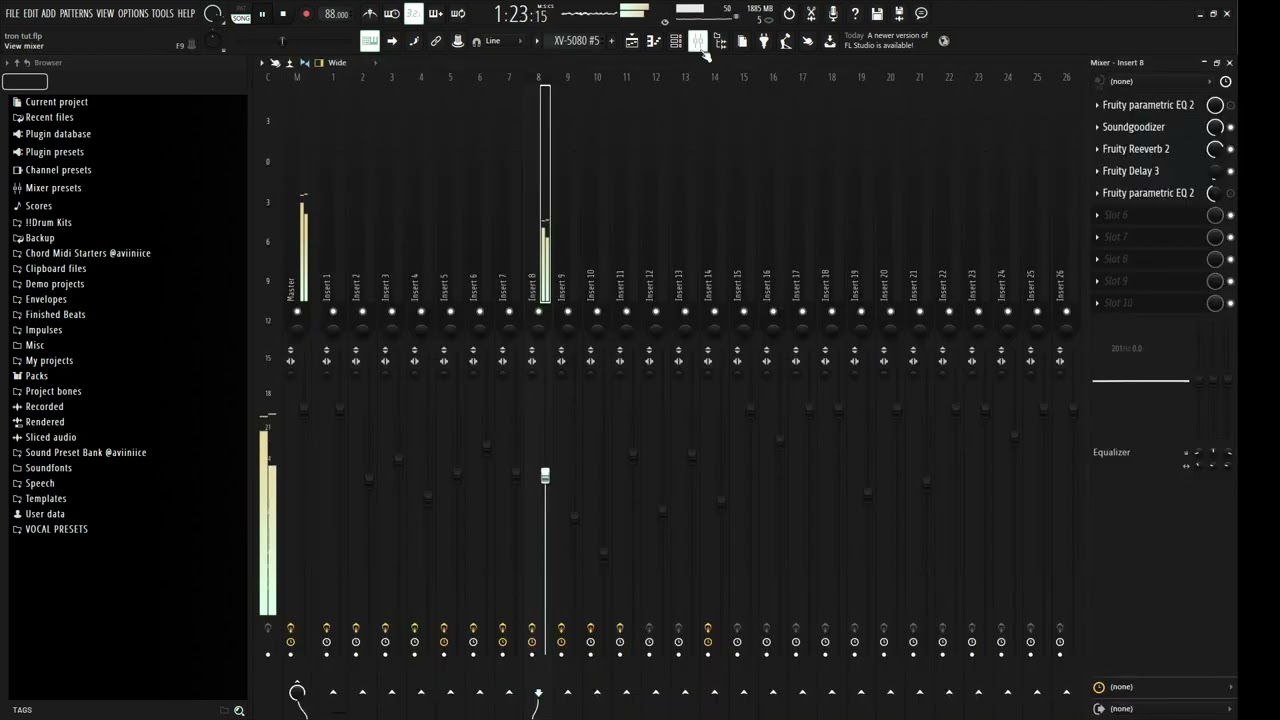Click the 88.000 tempo field

337,14
